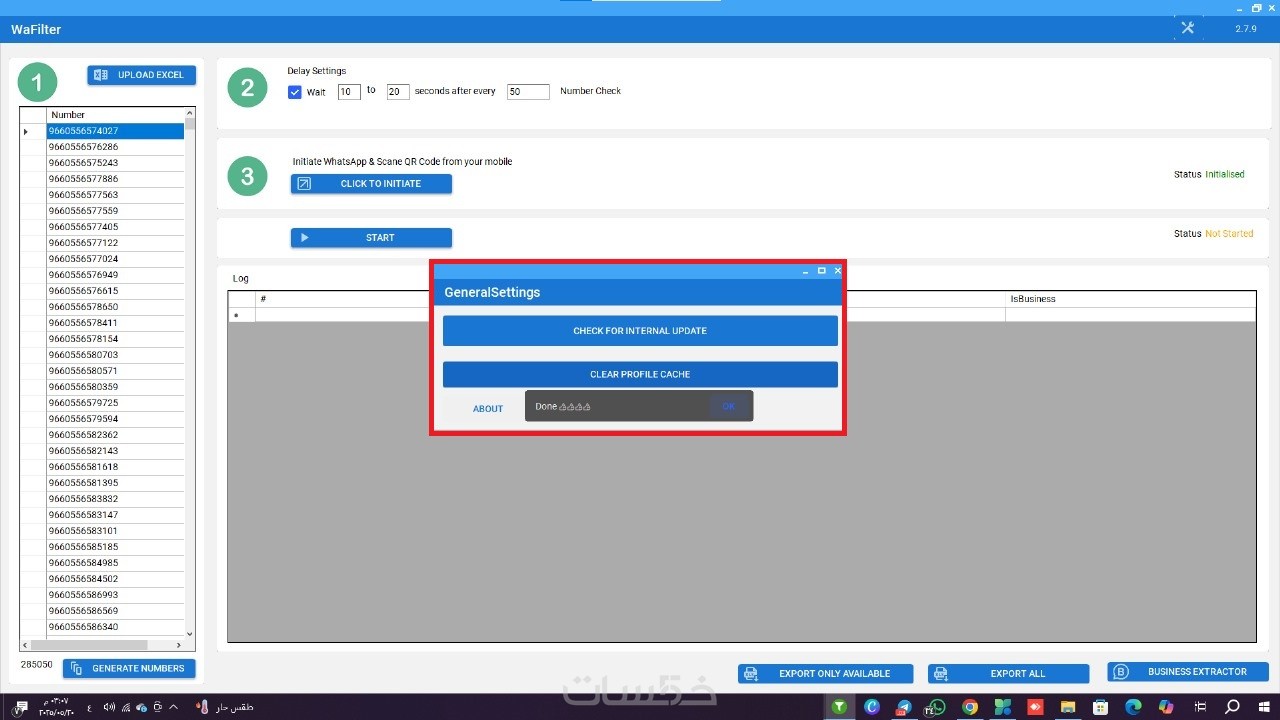Open the Business Extractor button

click(1188, 672)
